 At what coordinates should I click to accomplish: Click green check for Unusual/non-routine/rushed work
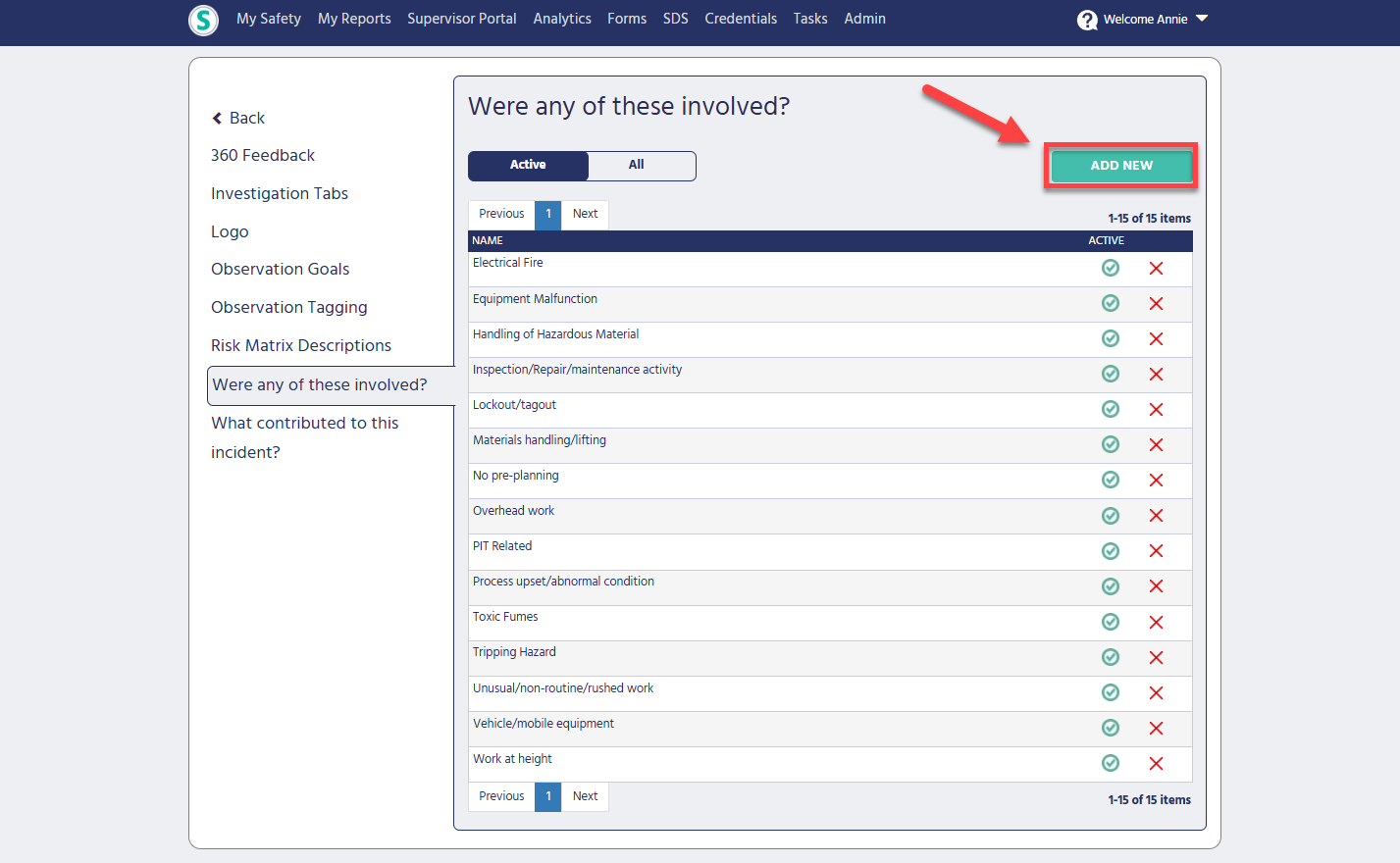click(x=1111, y=692)
